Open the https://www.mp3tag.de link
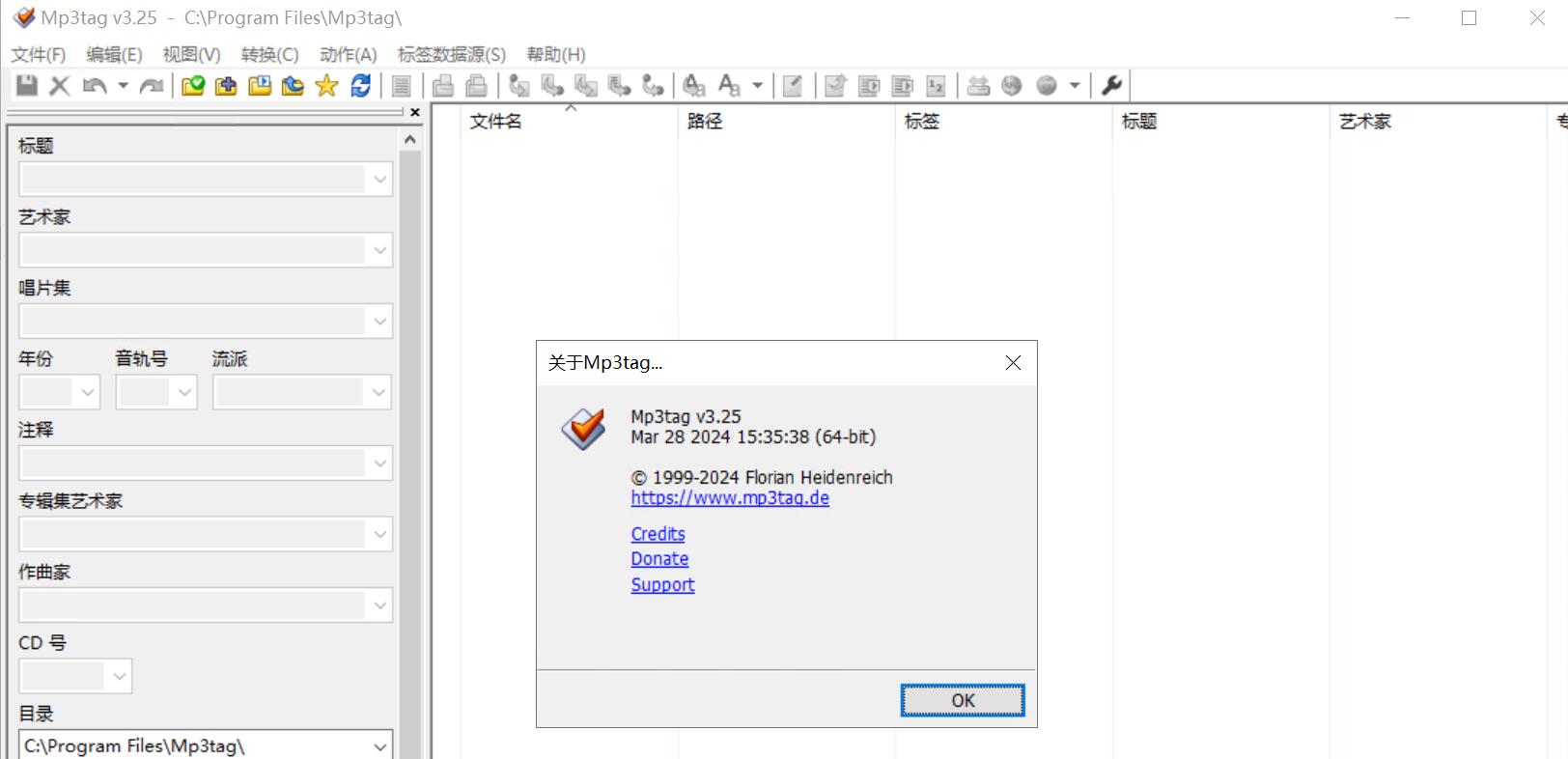The height and width of the screenshot is (759, 1568). coord(730,498)
